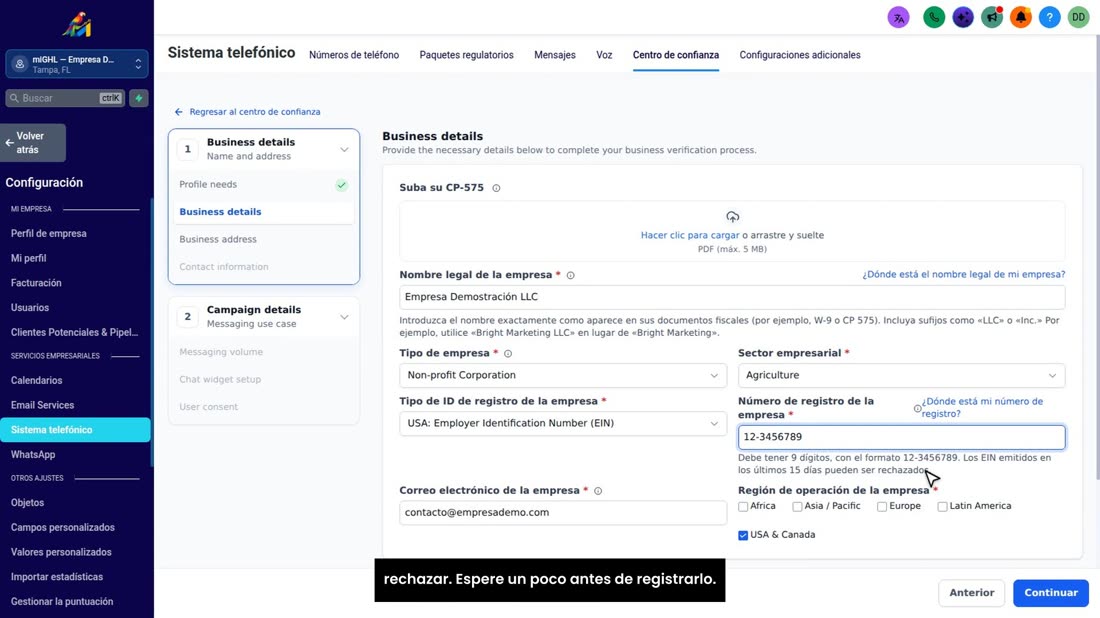This screenshot has width=1100, height=618.
Task: Open Email Services in sidebar
Action: pos(42,405)
